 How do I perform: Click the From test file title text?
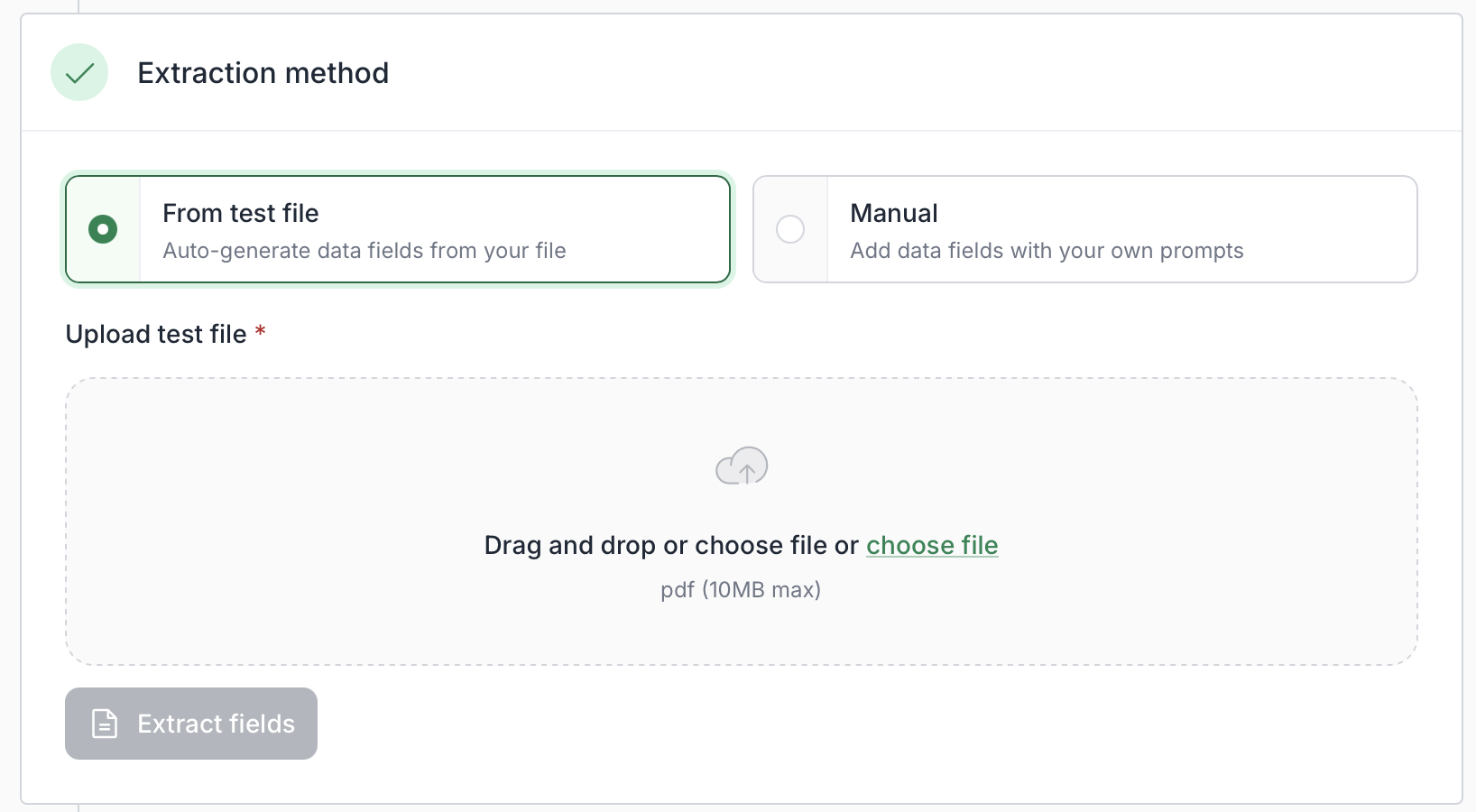click(x=241, y=213)
